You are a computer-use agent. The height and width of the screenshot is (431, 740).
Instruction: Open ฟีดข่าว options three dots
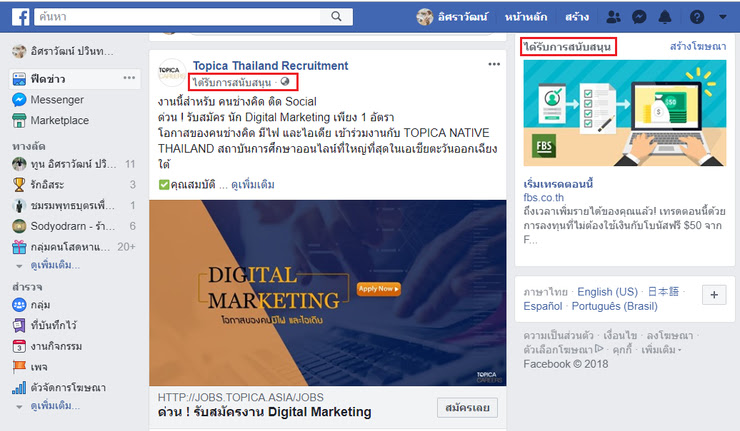(129, 78)
